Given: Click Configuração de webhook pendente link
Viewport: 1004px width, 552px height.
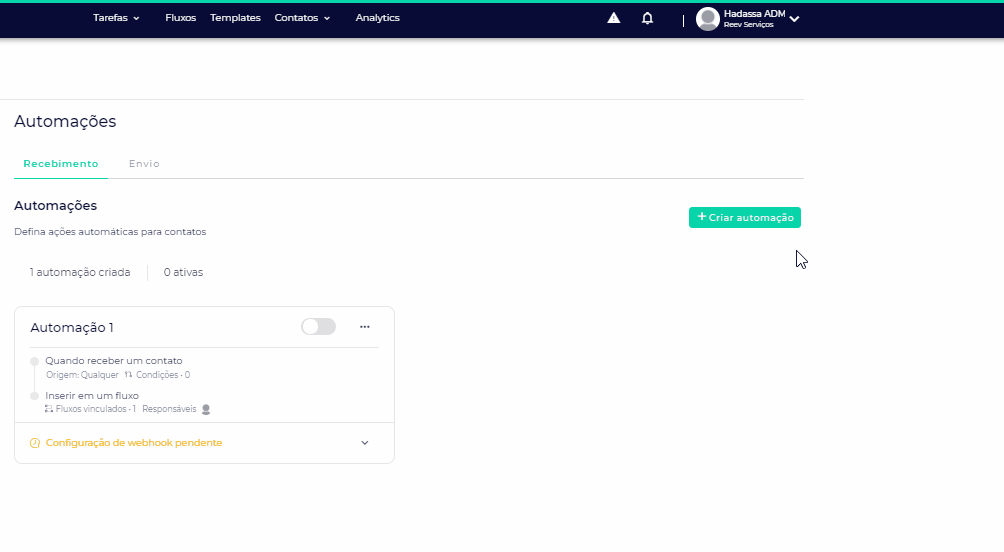Looking at the screenshot, I should pyautogui.click(x=134, y=443).
